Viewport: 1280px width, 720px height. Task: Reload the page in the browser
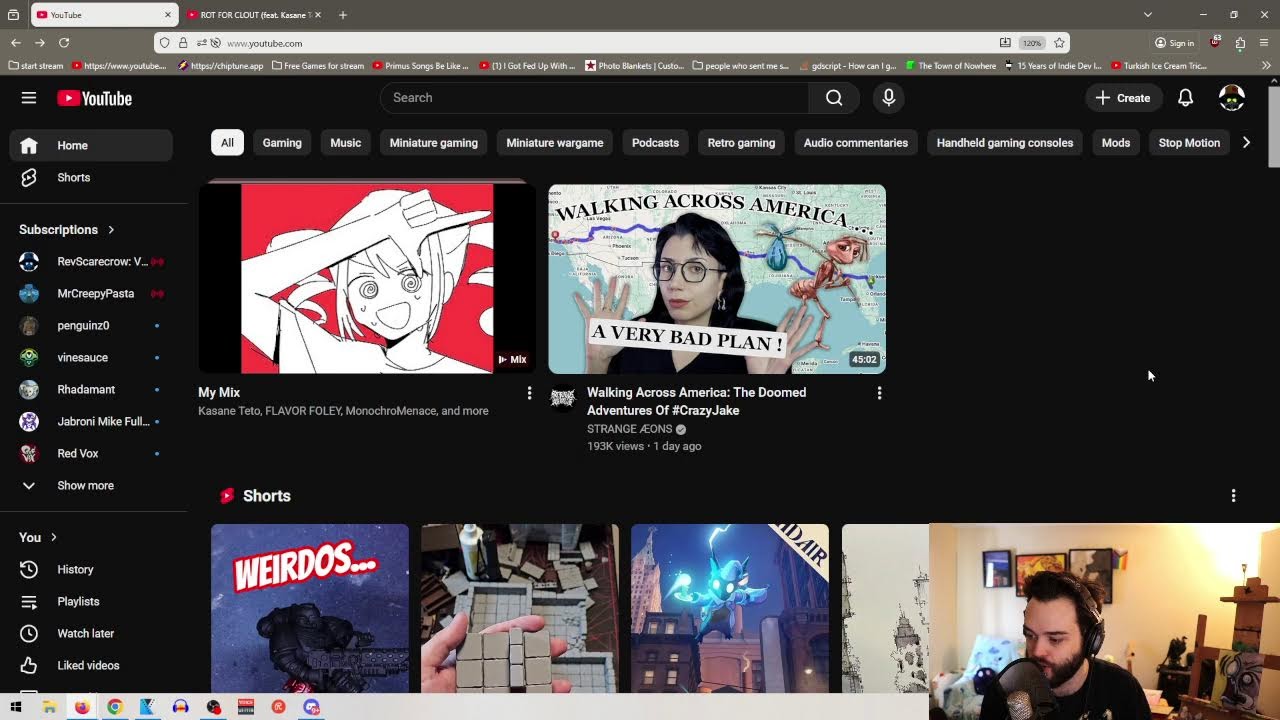click(64, 43)
